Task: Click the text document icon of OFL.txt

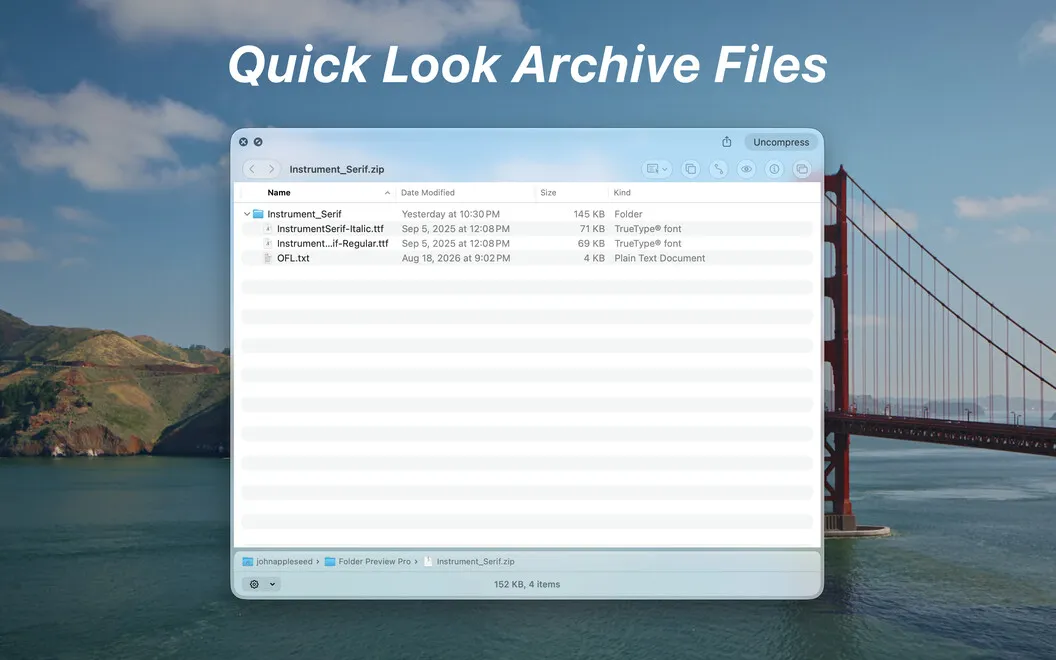Action: [268, 258]
